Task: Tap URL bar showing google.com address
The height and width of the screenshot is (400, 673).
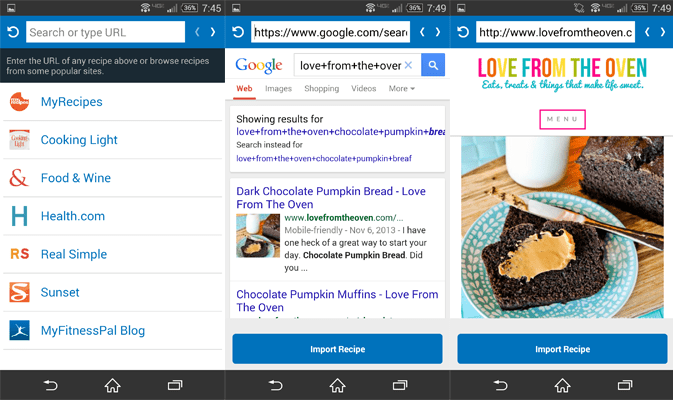Action: click(330, 32)
